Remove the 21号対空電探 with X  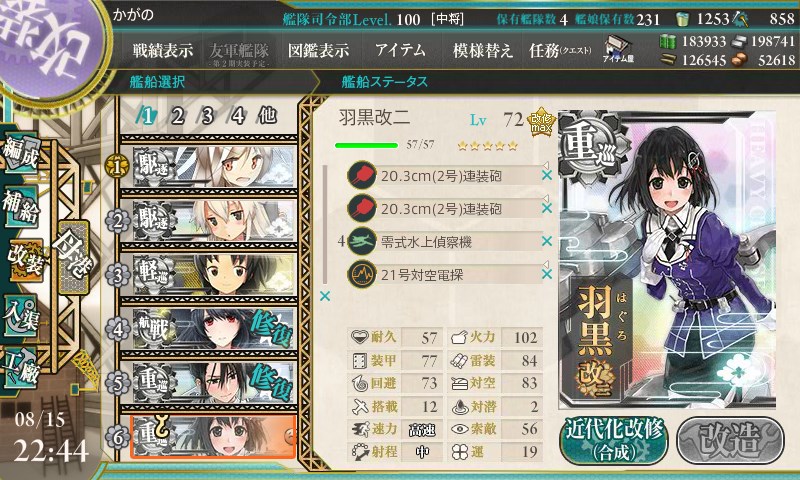[546, 274]
